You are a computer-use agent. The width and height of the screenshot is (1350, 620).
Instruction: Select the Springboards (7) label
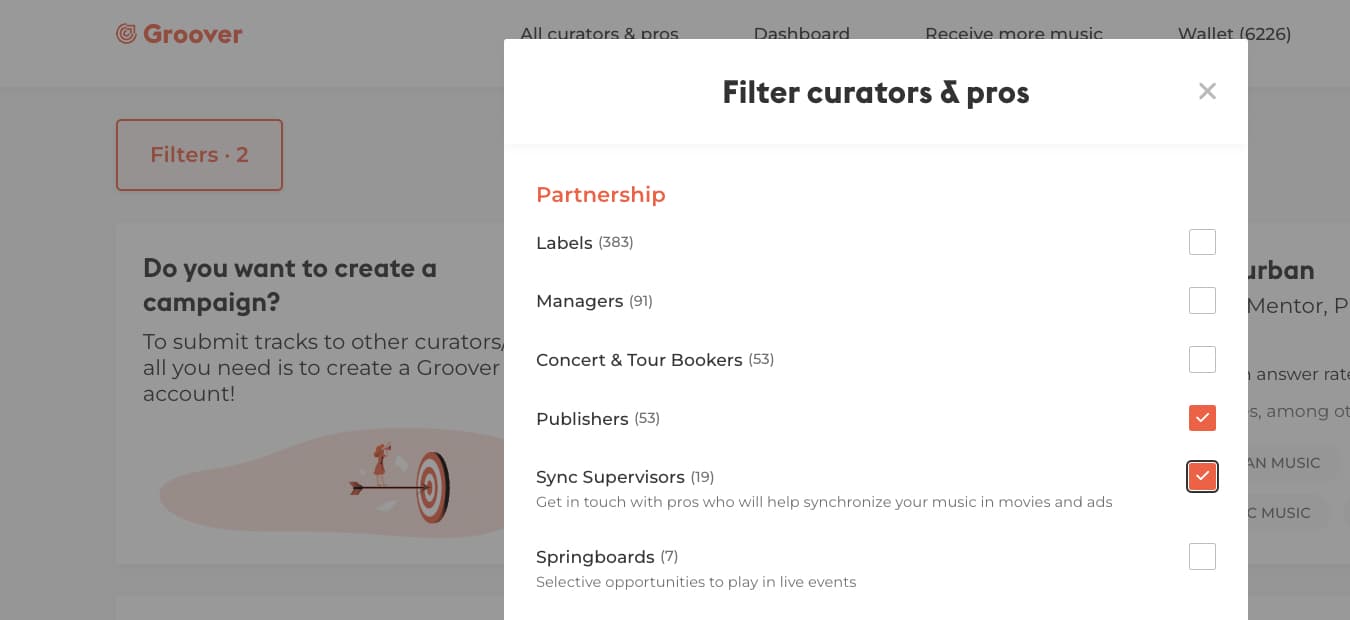(607, 557)
